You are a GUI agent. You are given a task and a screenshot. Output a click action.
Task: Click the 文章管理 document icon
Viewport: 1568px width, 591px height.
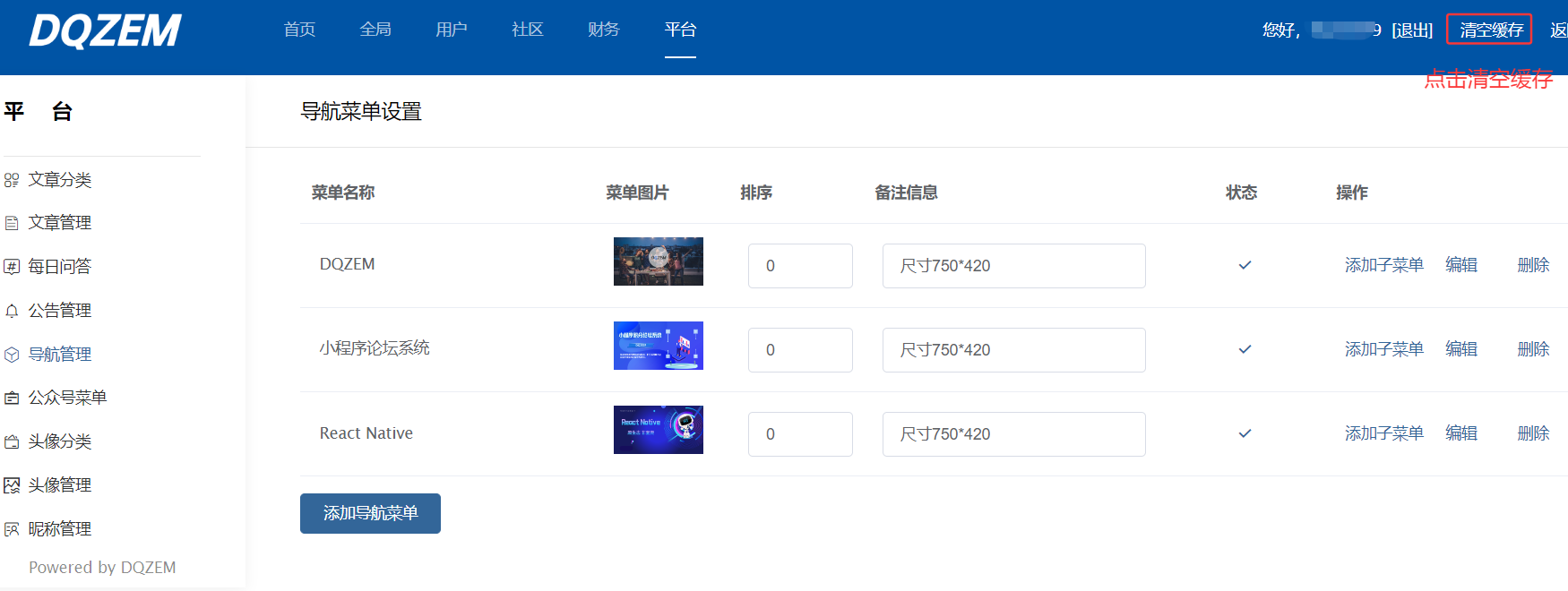tap(12, 223)
